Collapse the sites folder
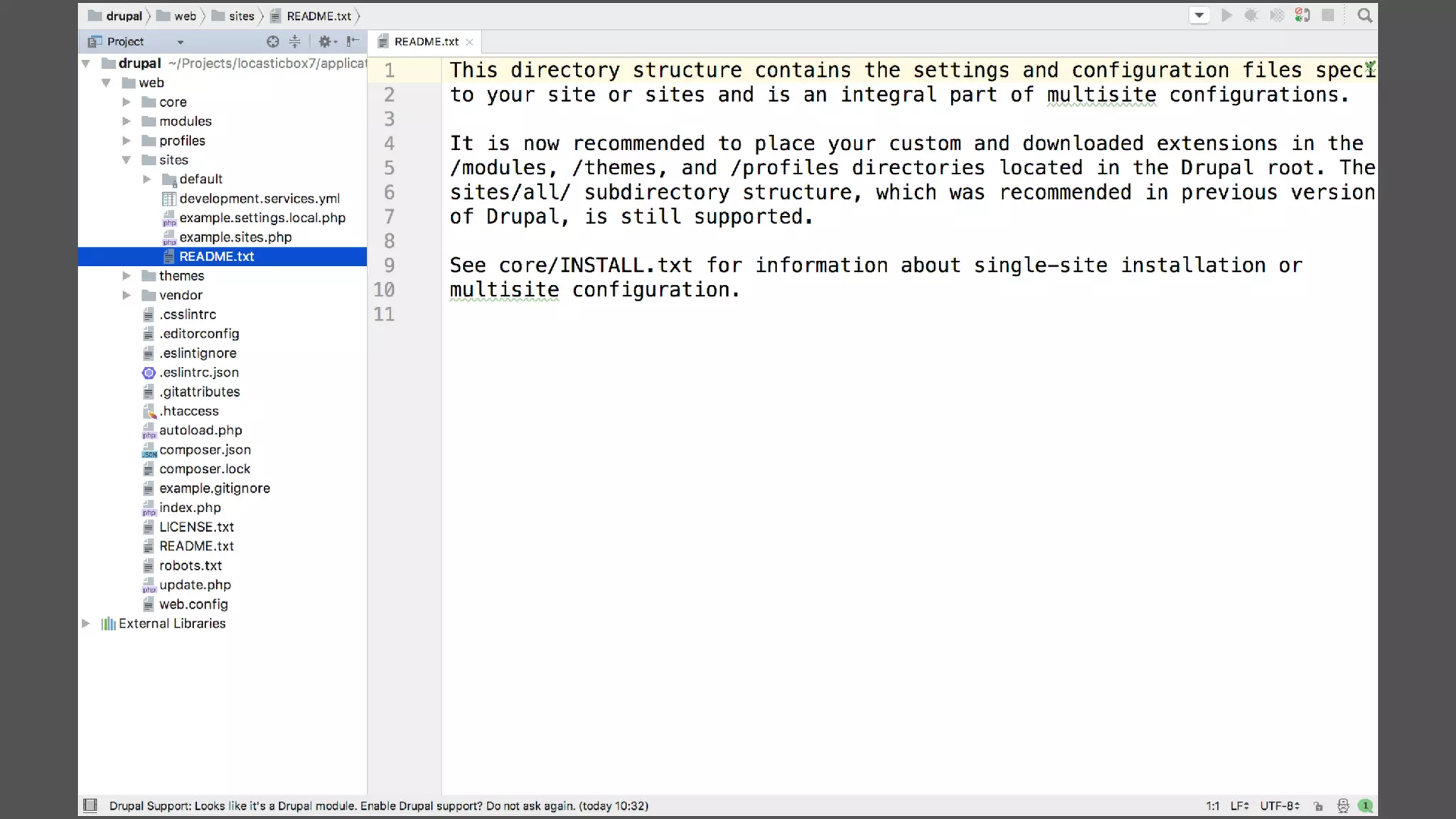 (127, 160)
